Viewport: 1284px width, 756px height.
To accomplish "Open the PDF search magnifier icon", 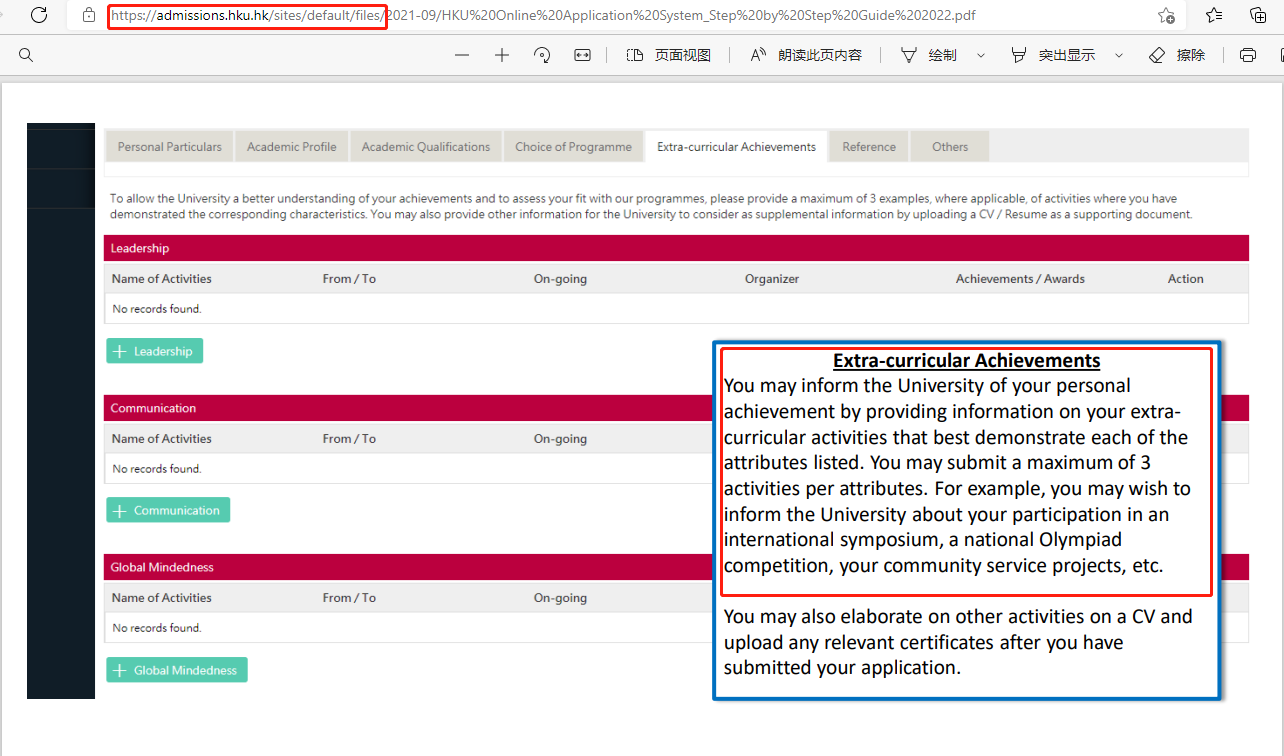I will tap(26, 55).
